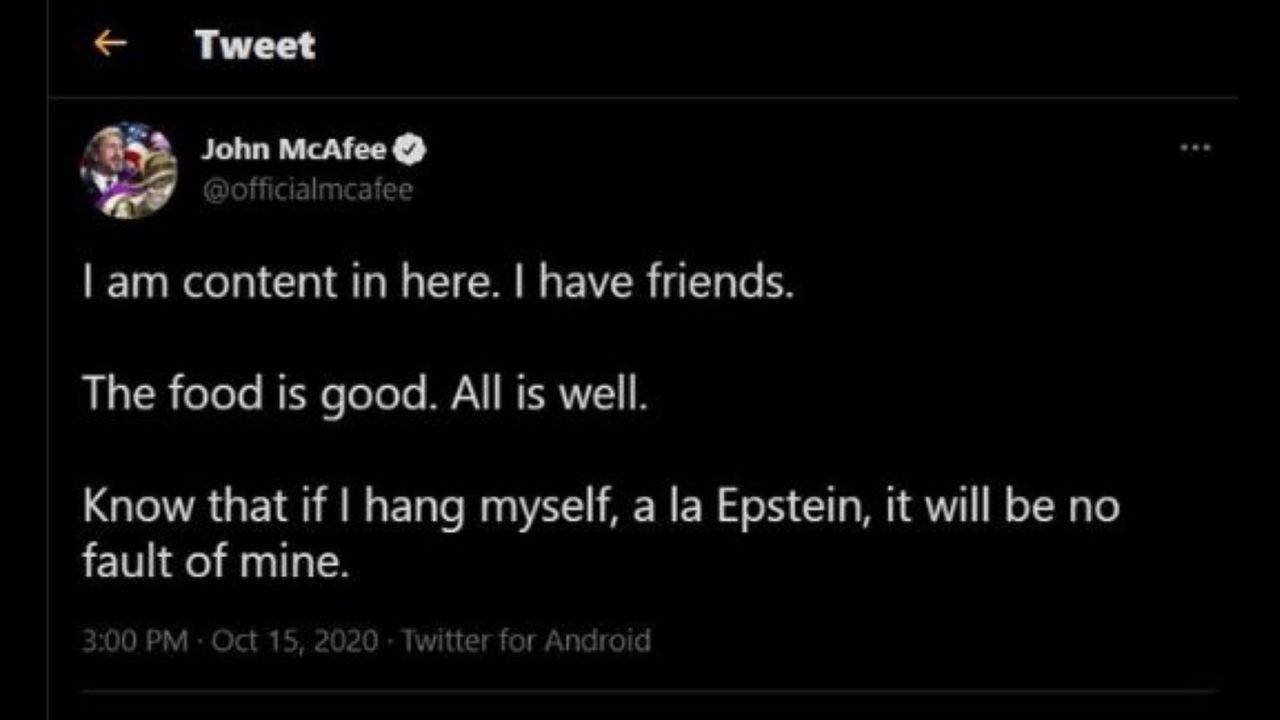The width and height of the screenshot is (1280, 720).
Task: Click the John McAfee display name
Action: [293, 150]
